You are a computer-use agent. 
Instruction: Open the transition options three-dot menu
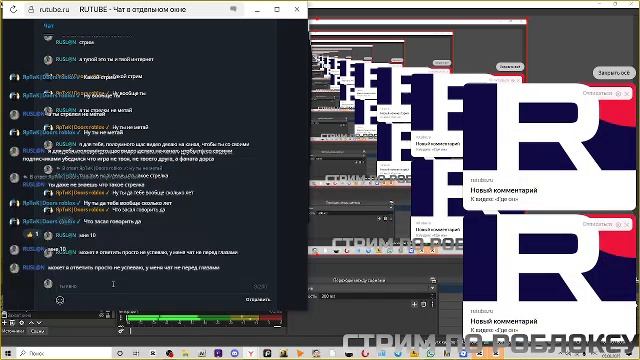click(x=432, y=304)
